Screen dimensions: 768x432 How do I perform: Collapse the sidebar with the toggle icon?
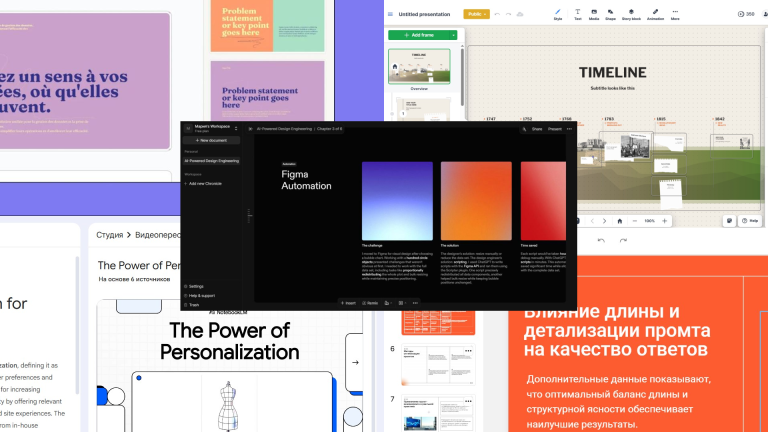250,129
